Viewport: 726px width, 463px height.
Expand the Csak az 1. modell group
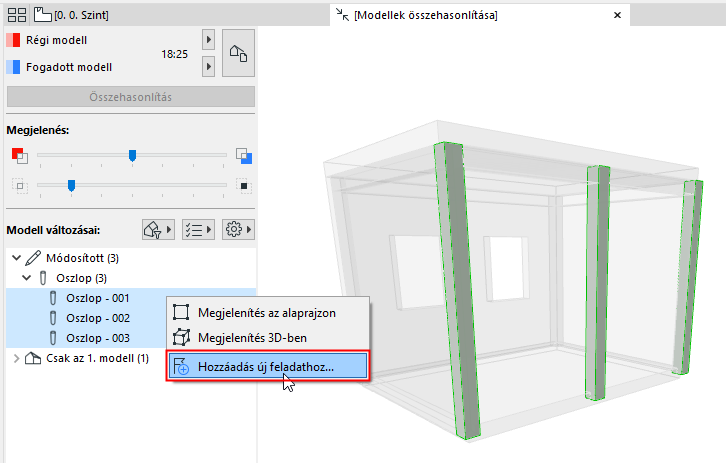(16, 358)
